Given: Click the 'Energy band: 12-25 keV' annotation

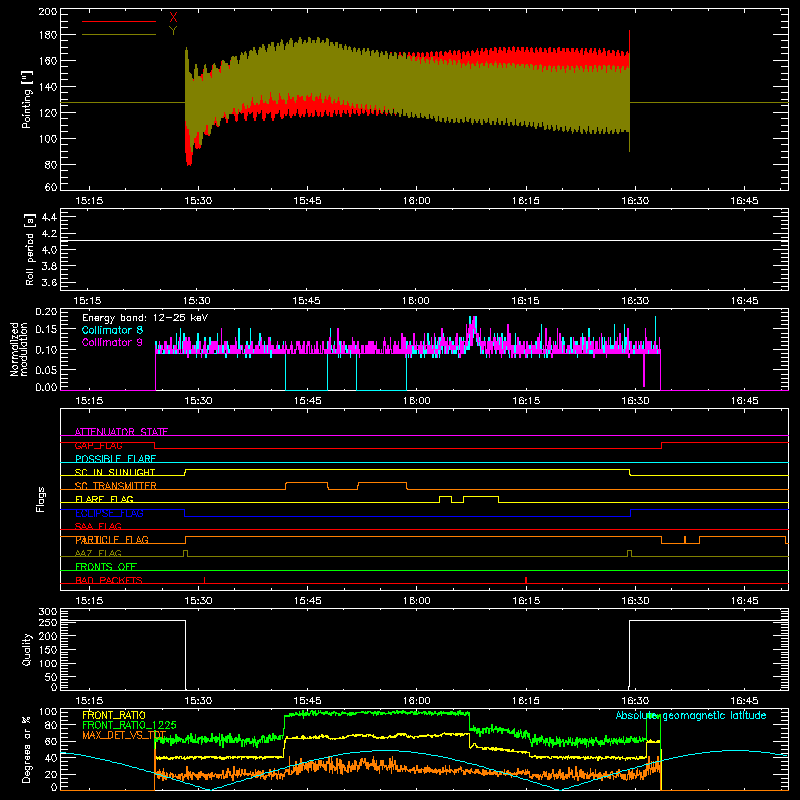Looking at the screenshot, I should [x=145, y=318].
